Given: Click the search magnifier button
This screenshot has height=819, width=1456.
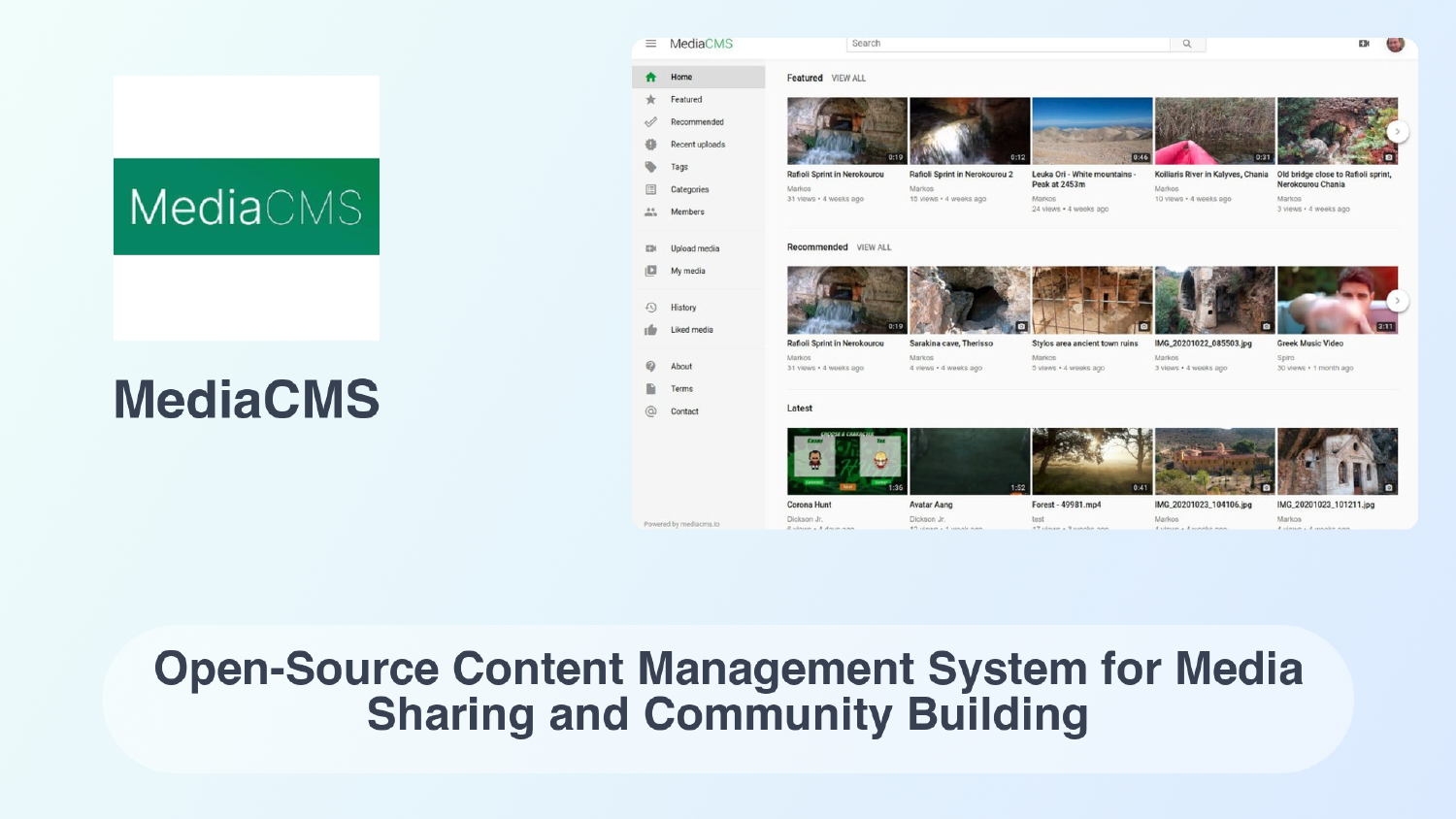Looking at the screenshot, I should point(1186,43).
